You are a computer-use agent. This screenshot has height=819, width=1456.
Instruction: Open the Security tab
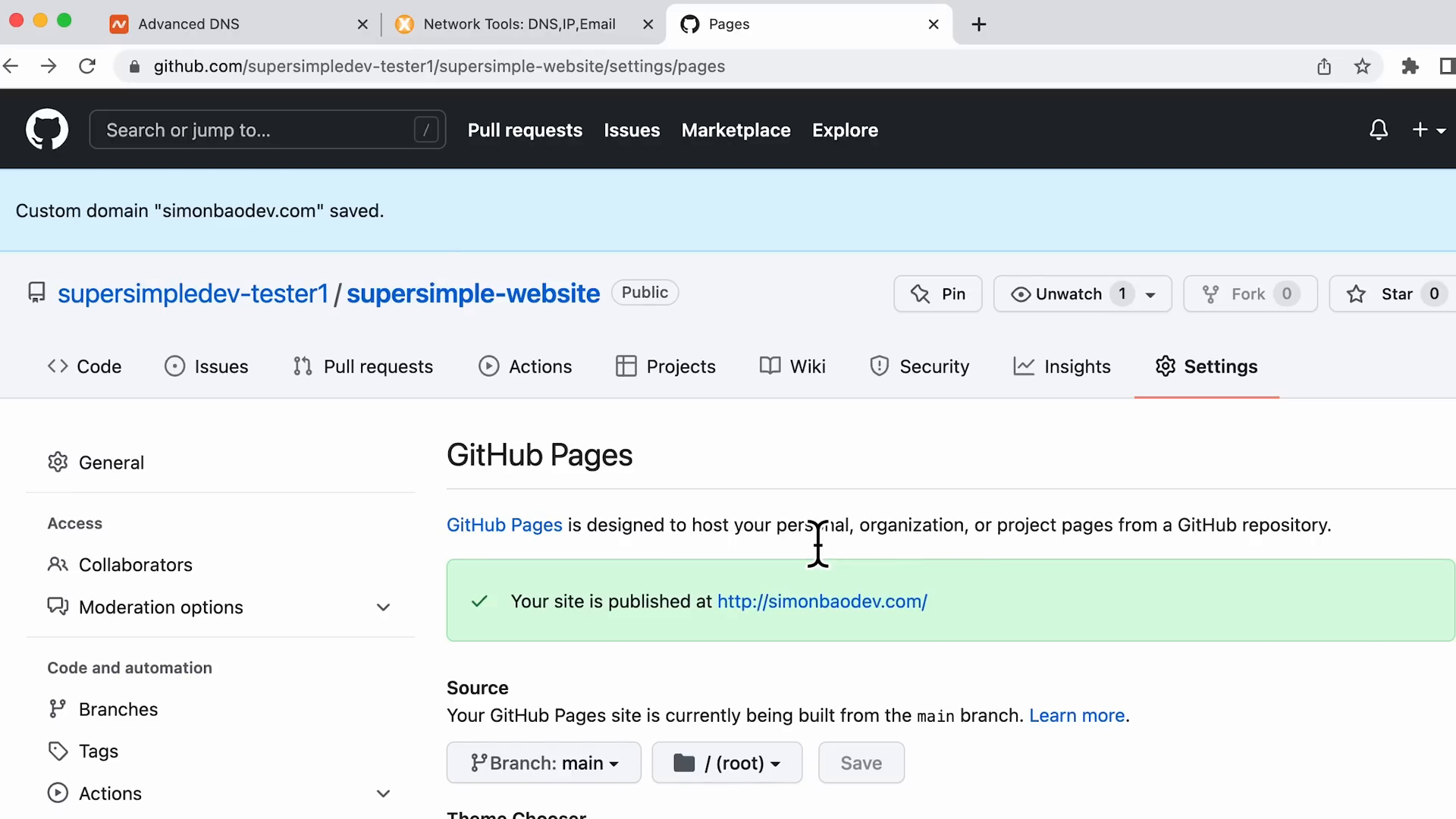click(919, 366)
